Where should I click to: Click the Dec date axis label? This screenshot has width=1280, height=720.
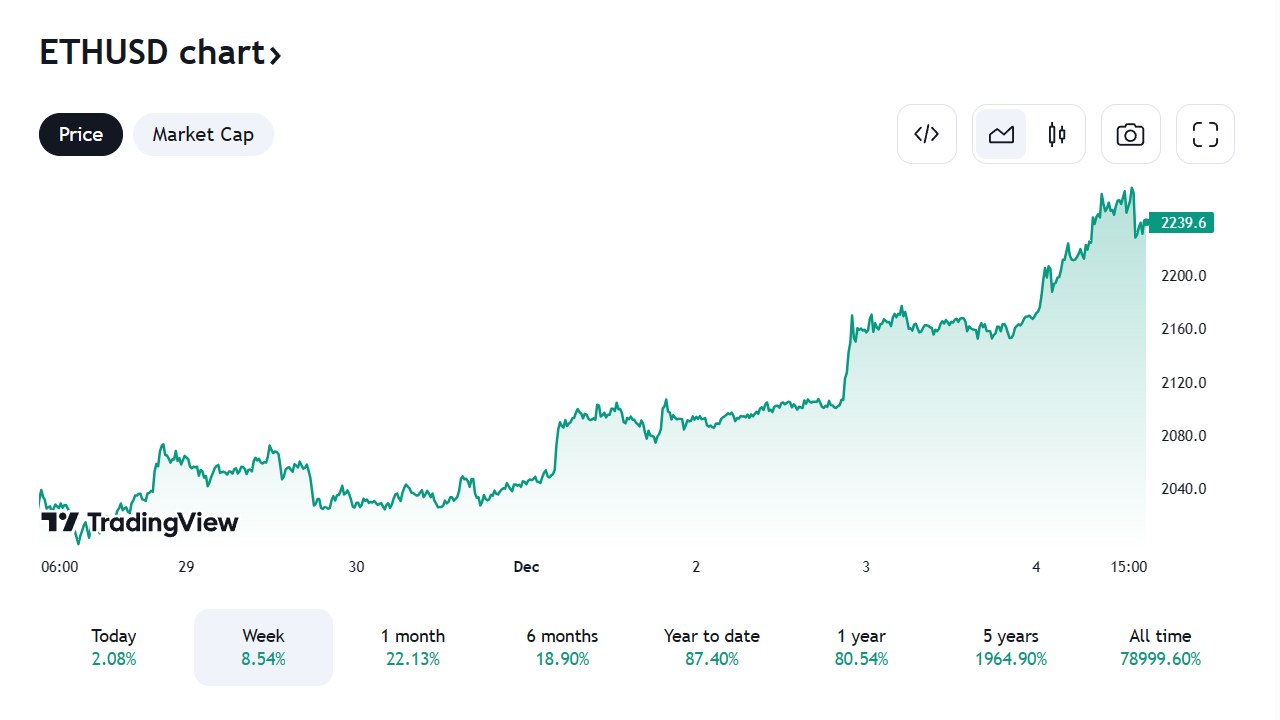coord(526,567)
